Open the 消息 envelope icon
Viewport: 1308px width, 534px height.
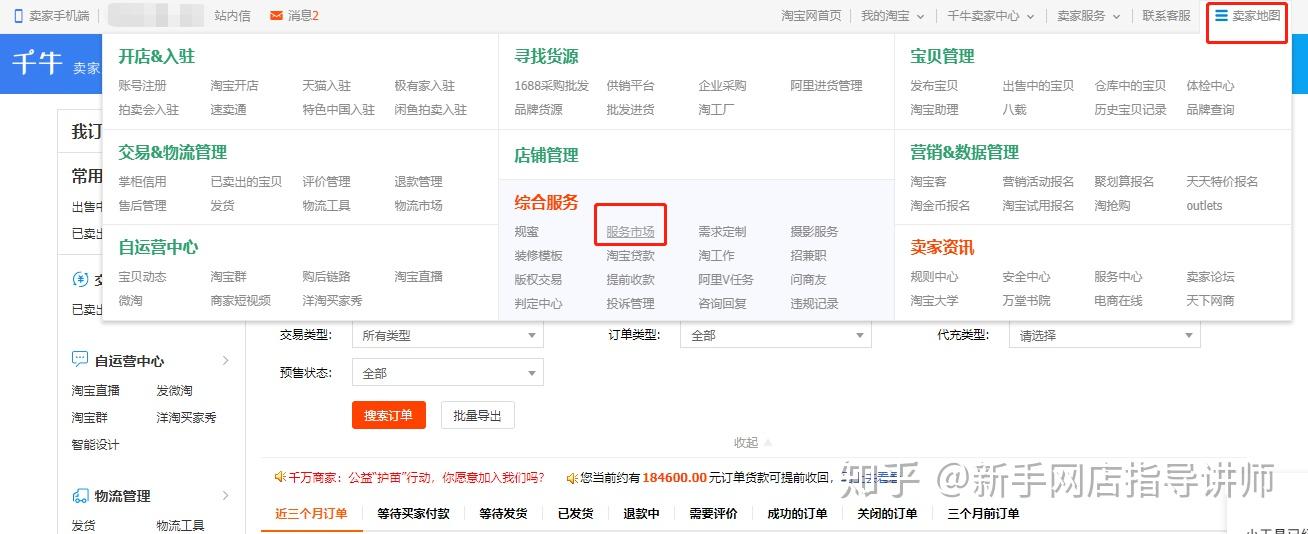click(x=275, y=16)
